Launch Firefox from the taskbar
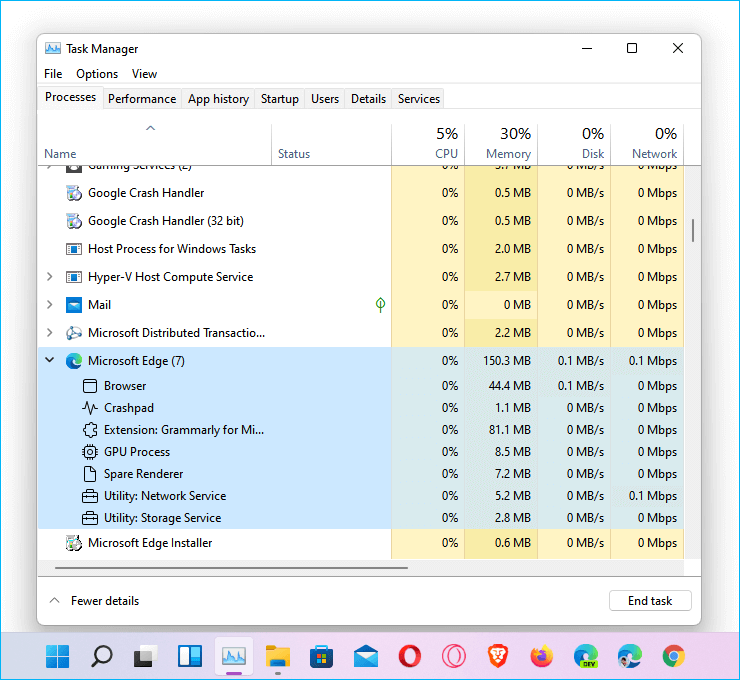740x680 pixels. 542,656
